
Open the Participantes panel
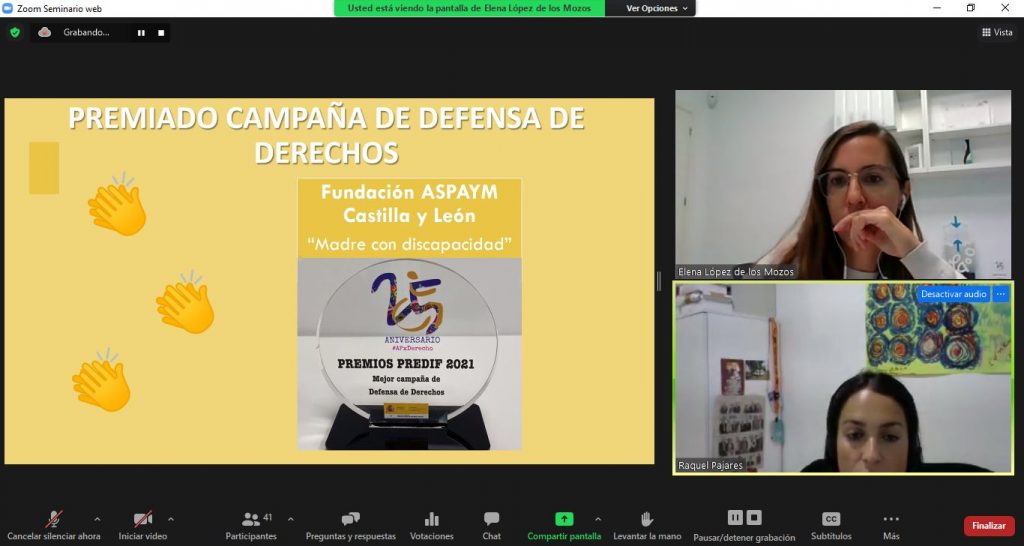[x=251, y=526]
